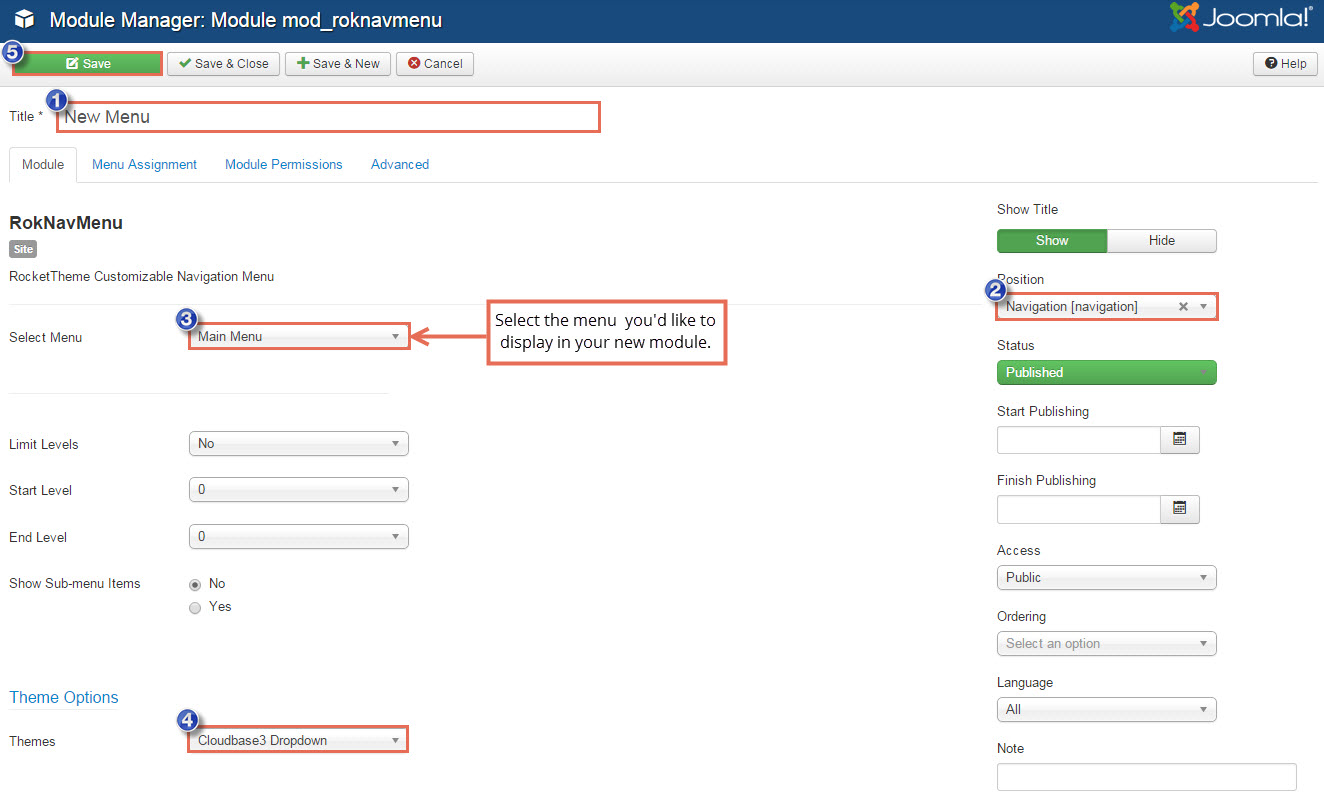
Task: Set Show Title to Show
Action: point(1052,241)
